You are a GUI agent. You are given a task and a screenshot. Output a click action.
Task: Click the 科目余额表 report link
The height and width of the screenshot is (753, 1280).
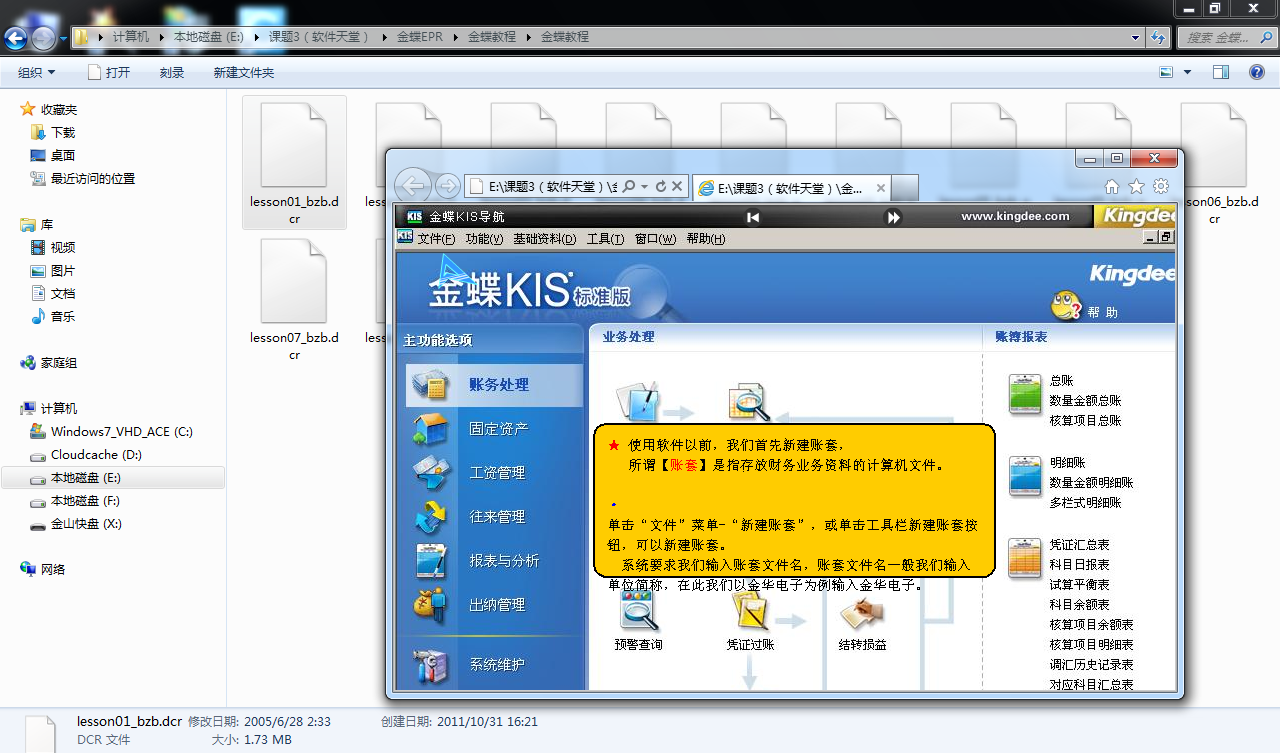1079,605
